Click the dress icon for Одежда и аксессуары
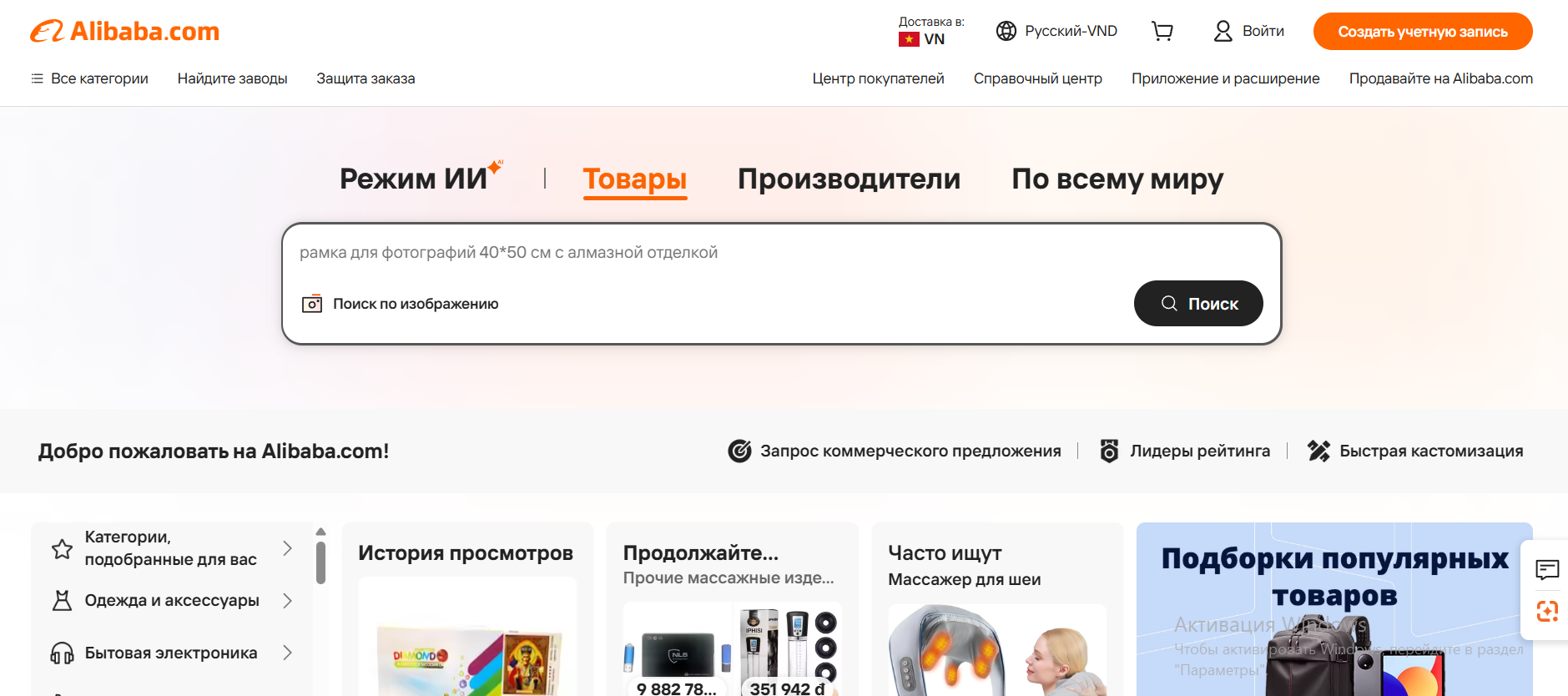 [x=62, y=601]
